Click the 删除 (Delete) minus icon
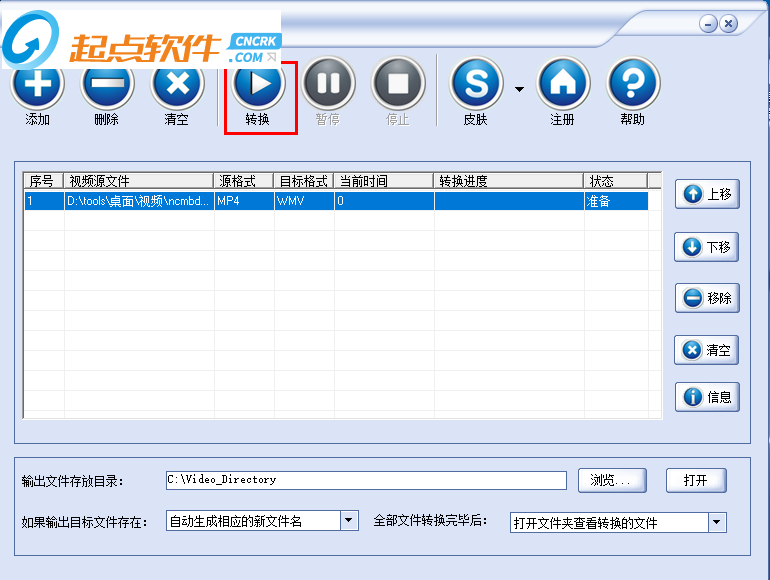This screenshot has height=580, width=770. tap(107, 83)
